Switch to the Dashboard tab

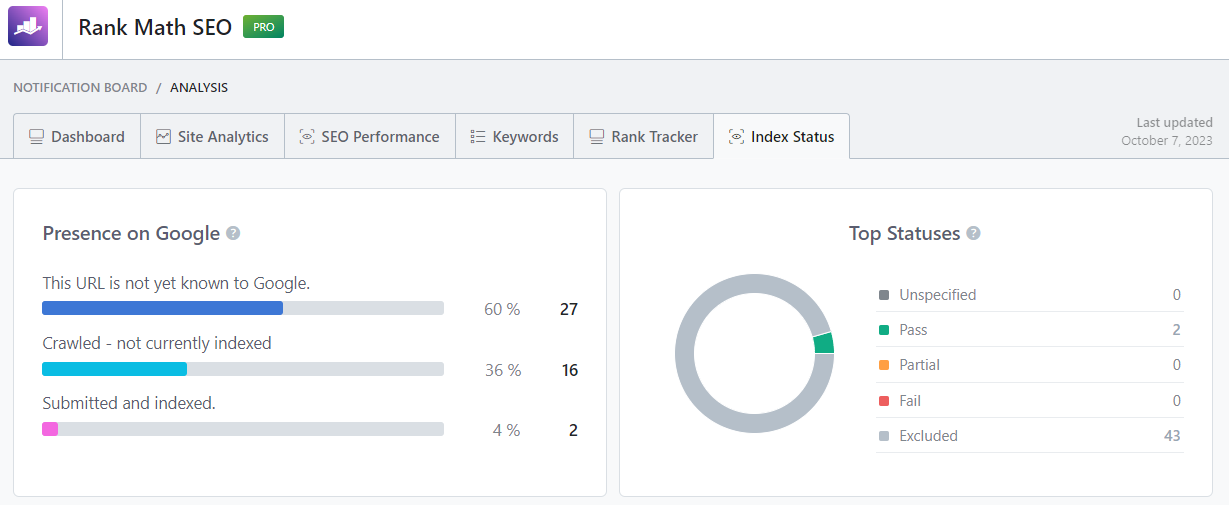pyautogui.click(x=77, y=137)
